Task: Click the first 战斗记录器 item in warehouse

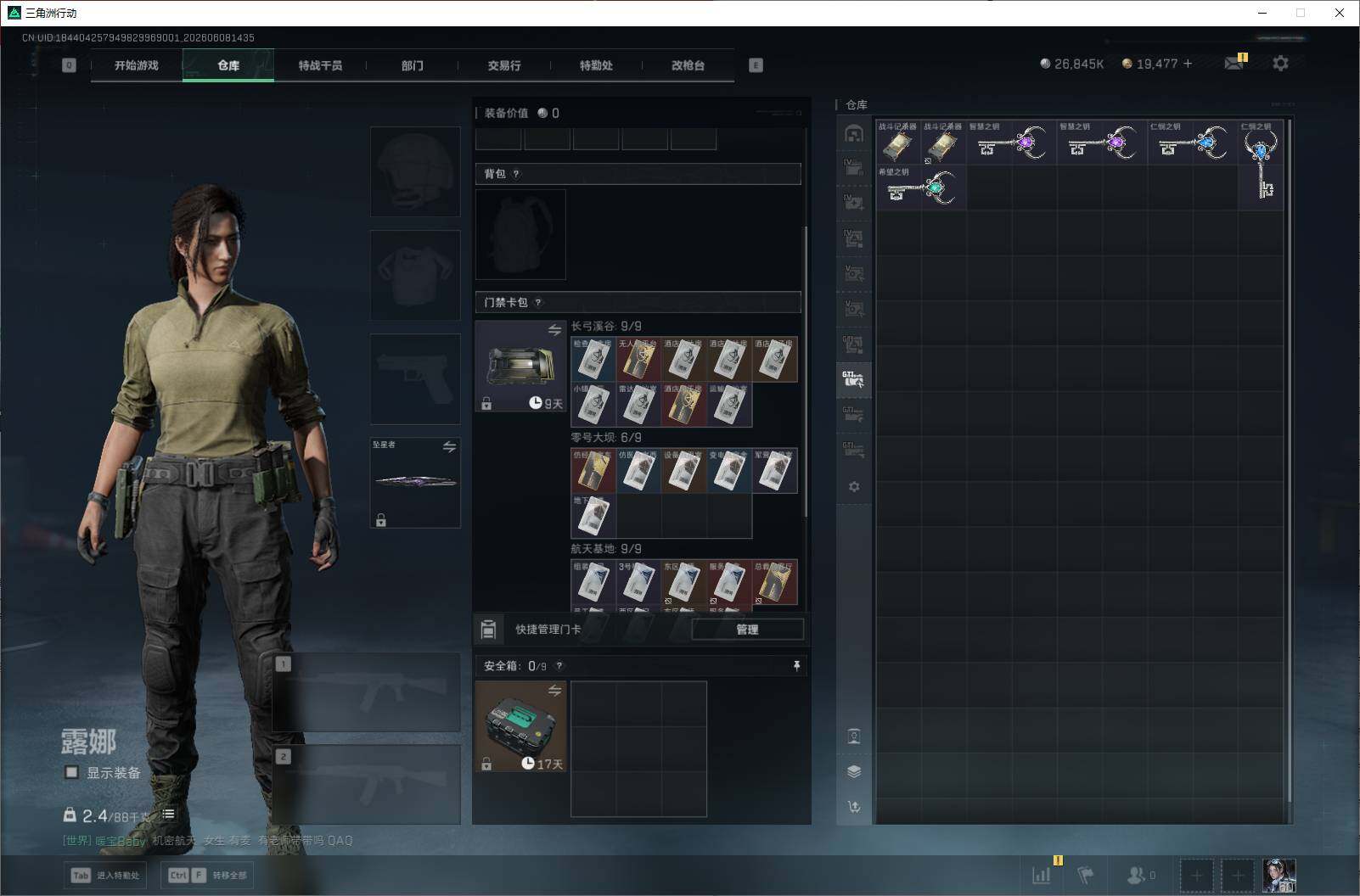Action: [898, 142]
